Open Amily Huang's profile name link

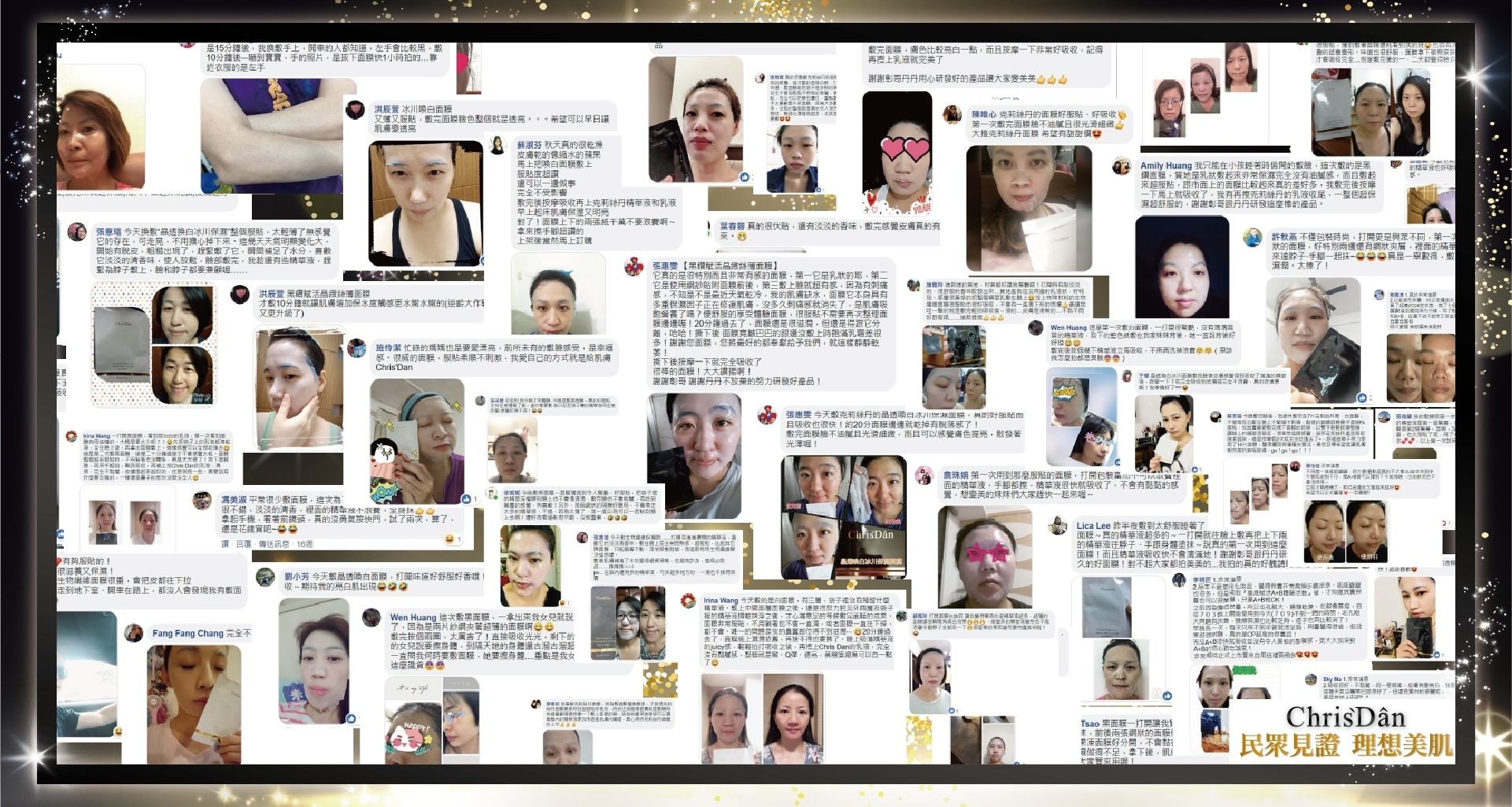tap(1166, 166)
